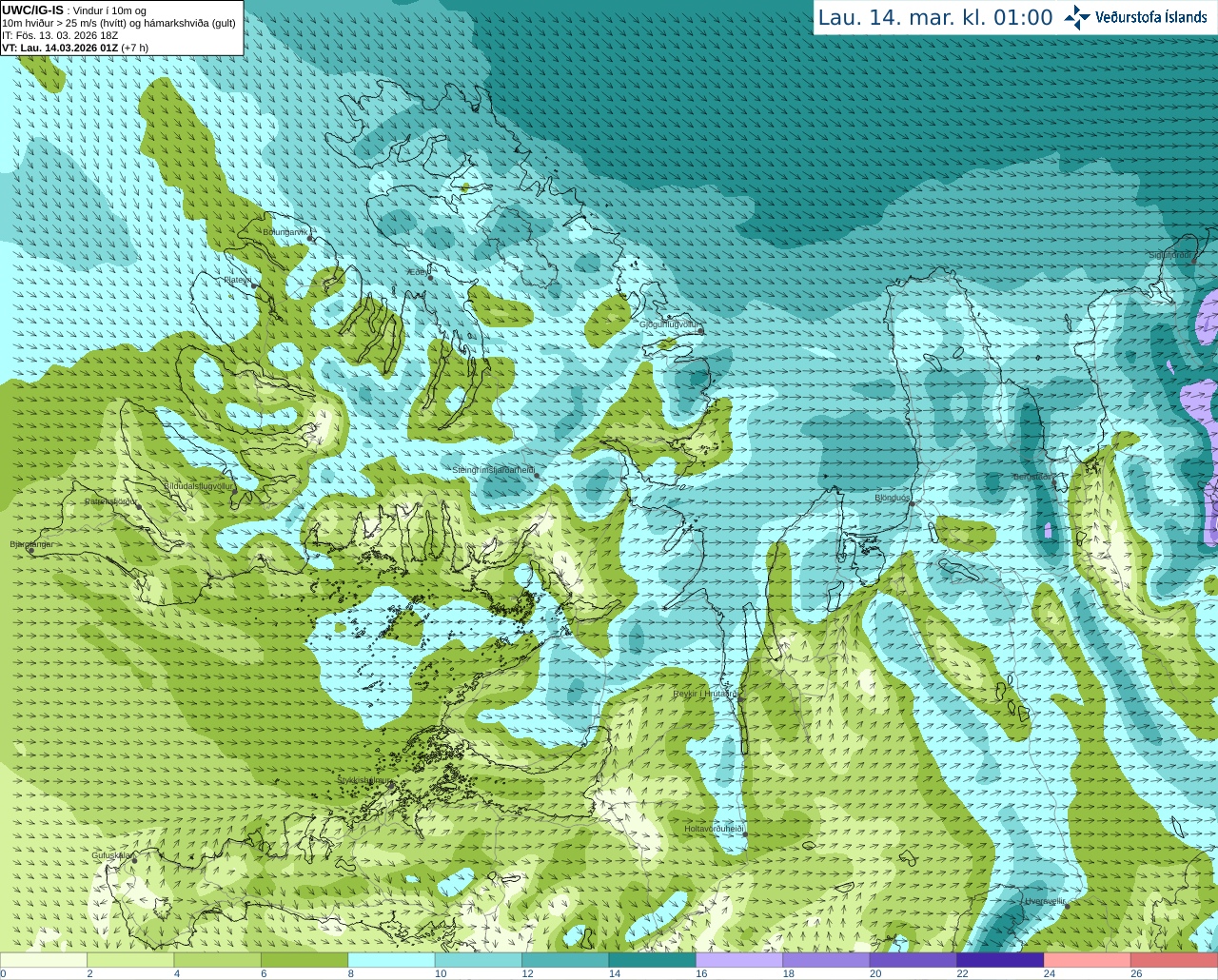The image size is (1218, 980).
Task: Click the Reykir í Hrútafirði station label
Action: [706, 694]
